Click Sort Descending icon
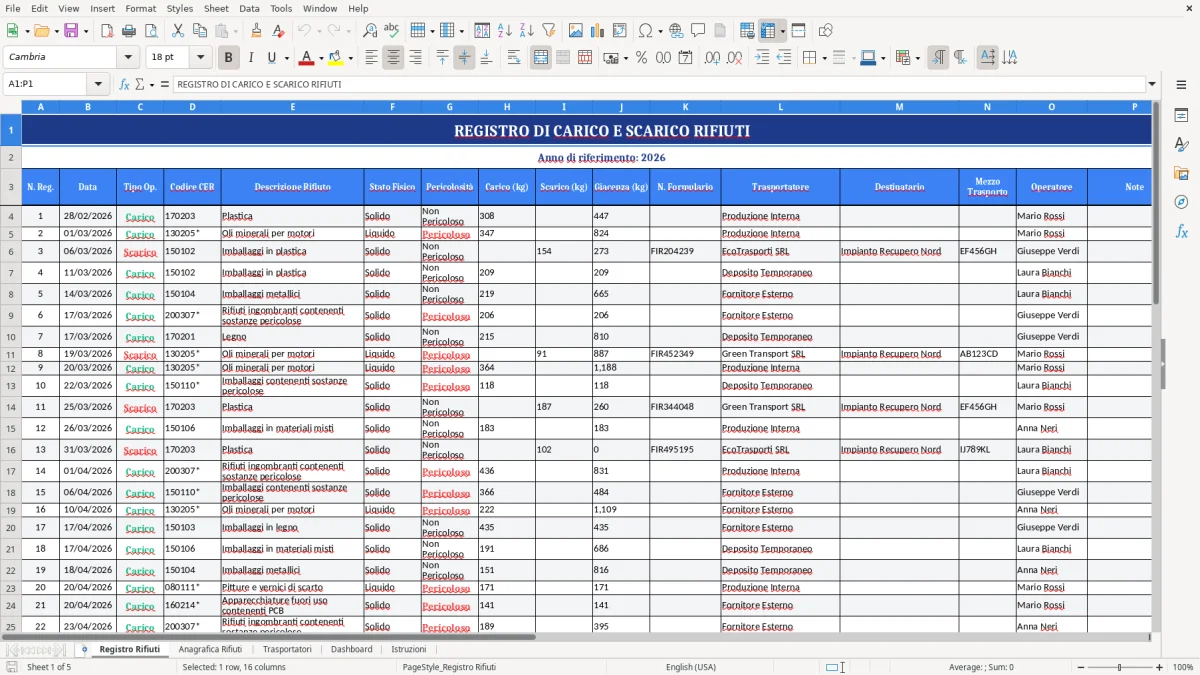This screenshot has width=1200, height=675. point(527,31)
